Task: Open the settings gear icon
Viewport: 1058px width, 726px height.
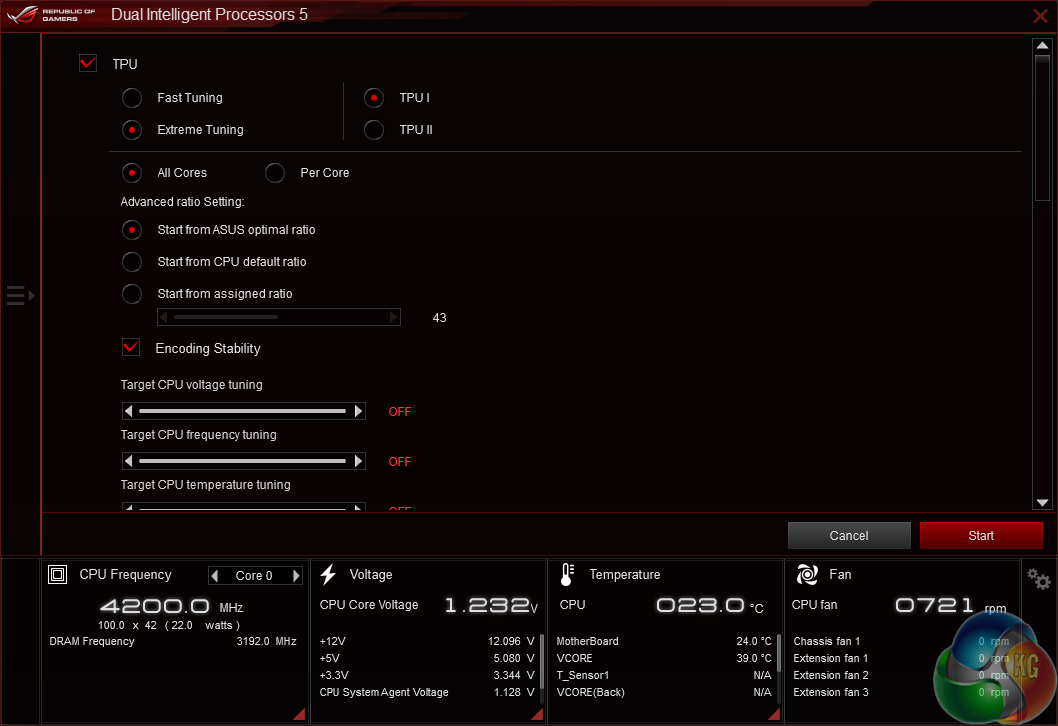Action: 1039,580
